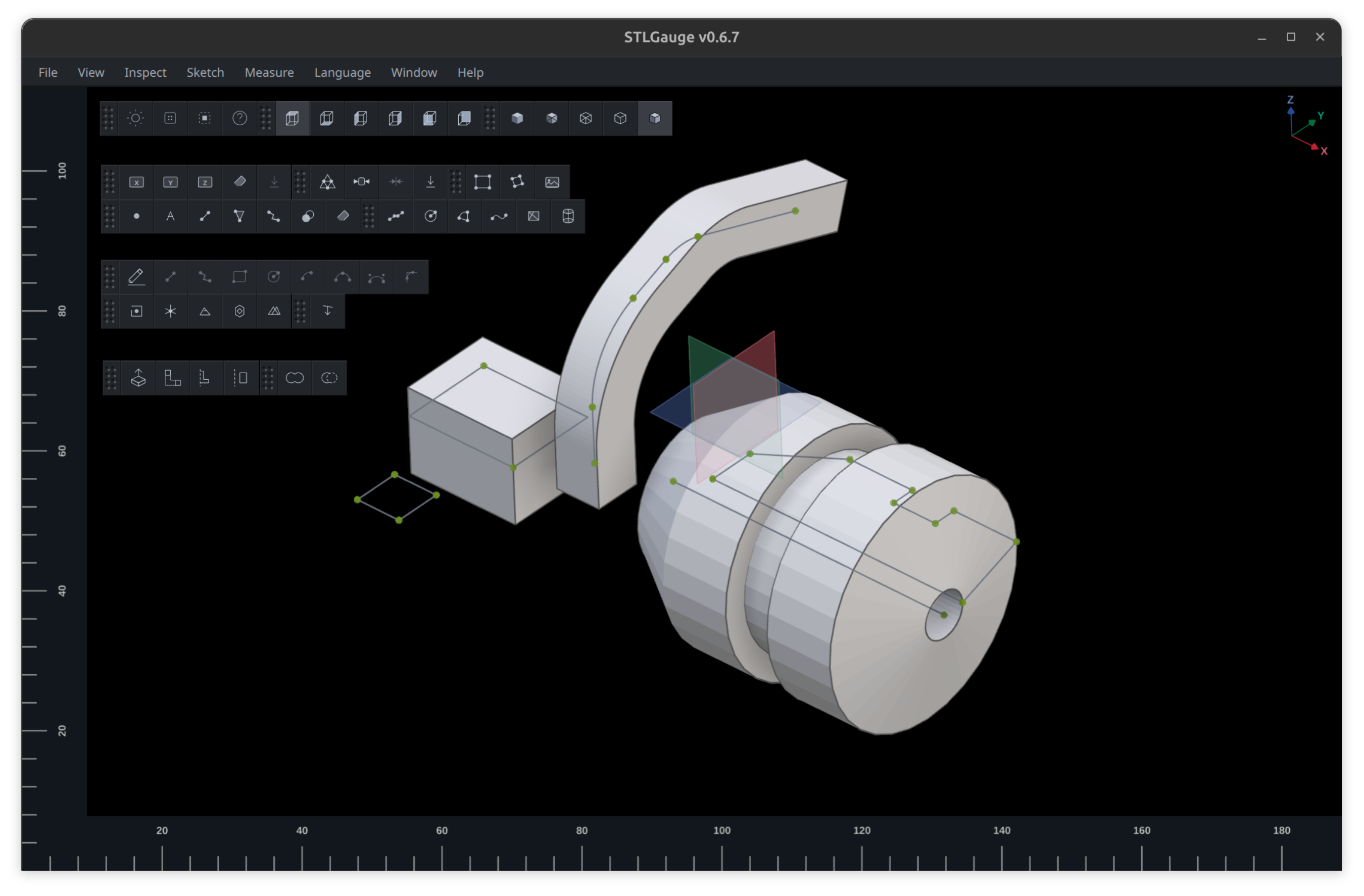Screen dimensions: 1364x896
Task: Select the spline curve tool
Action: pyautogui.click(x=499, y=217)
